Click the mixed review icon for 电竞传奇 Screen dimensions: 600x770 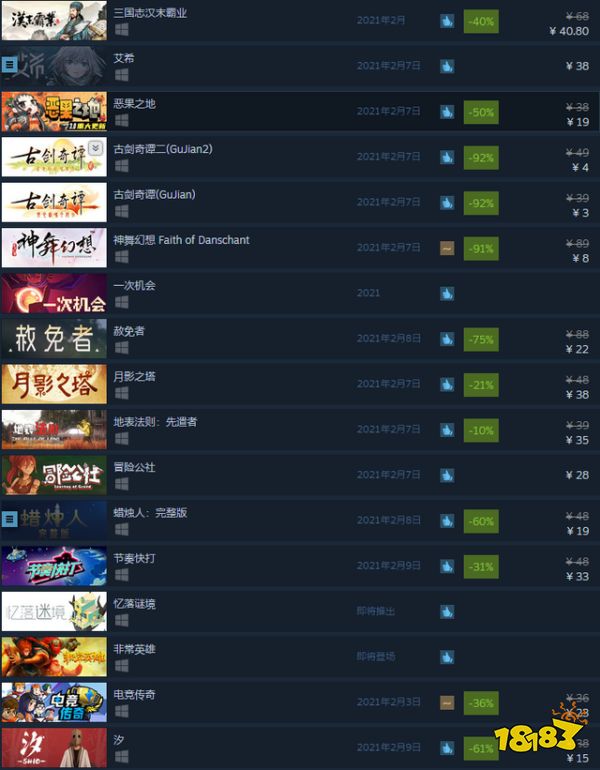click(x=447, y=703)
